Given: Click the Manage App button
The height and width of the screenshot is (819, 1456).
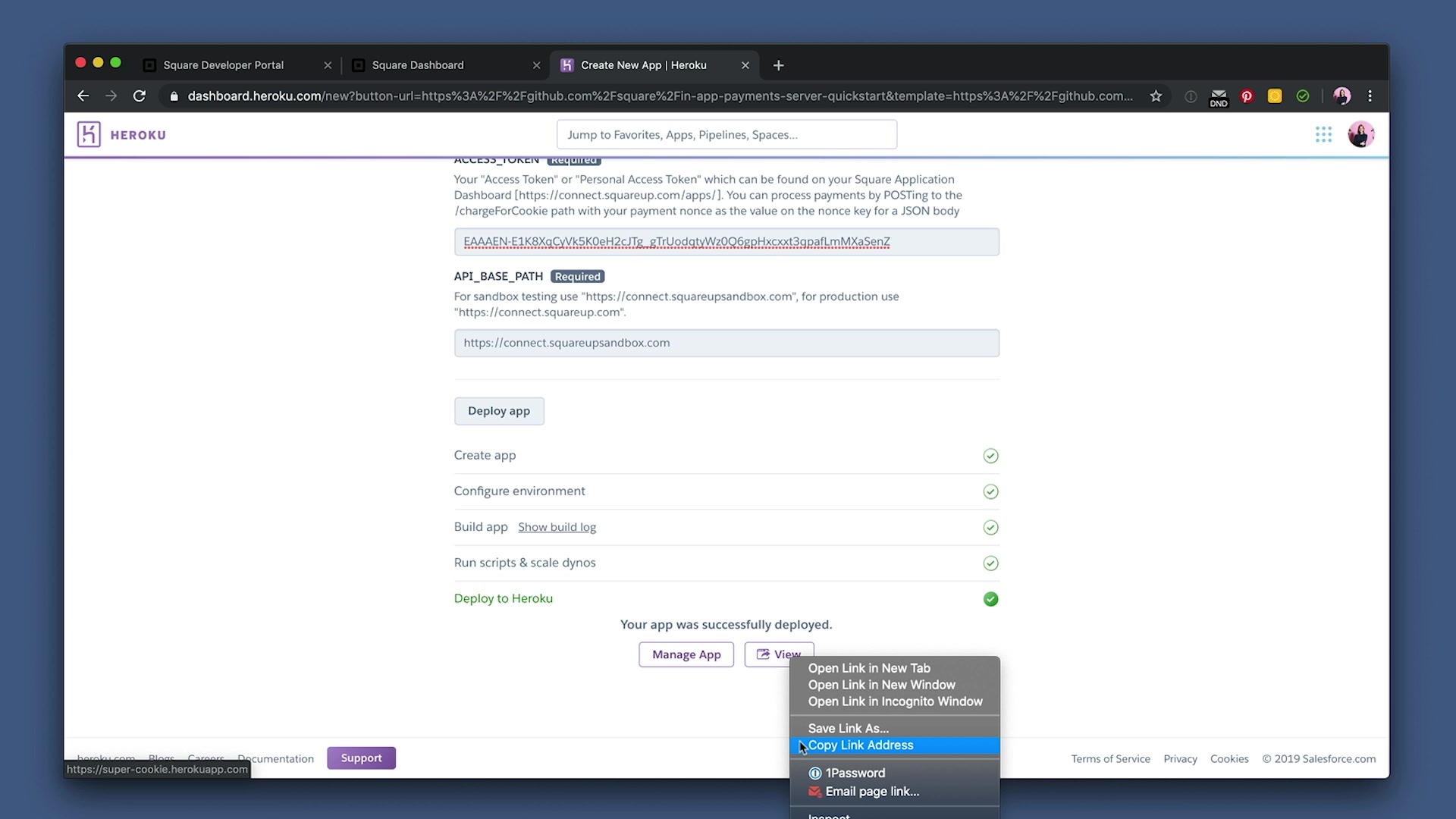Looking at the screenshot, I should [x=686, y=654].
